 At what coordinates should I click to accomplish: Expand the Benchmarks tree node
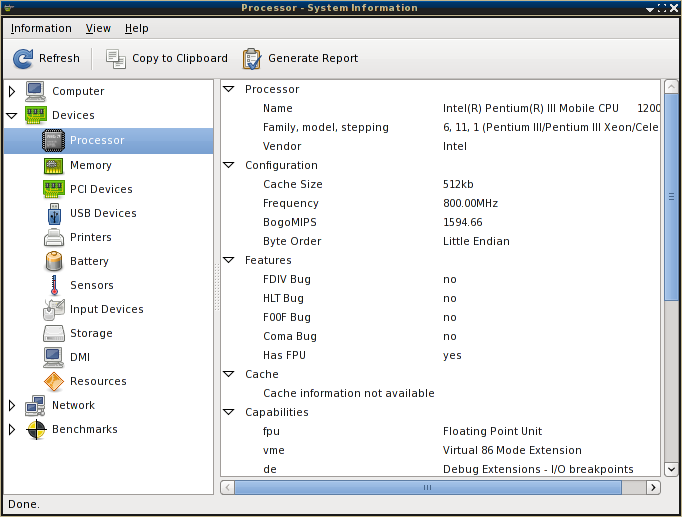12,430
